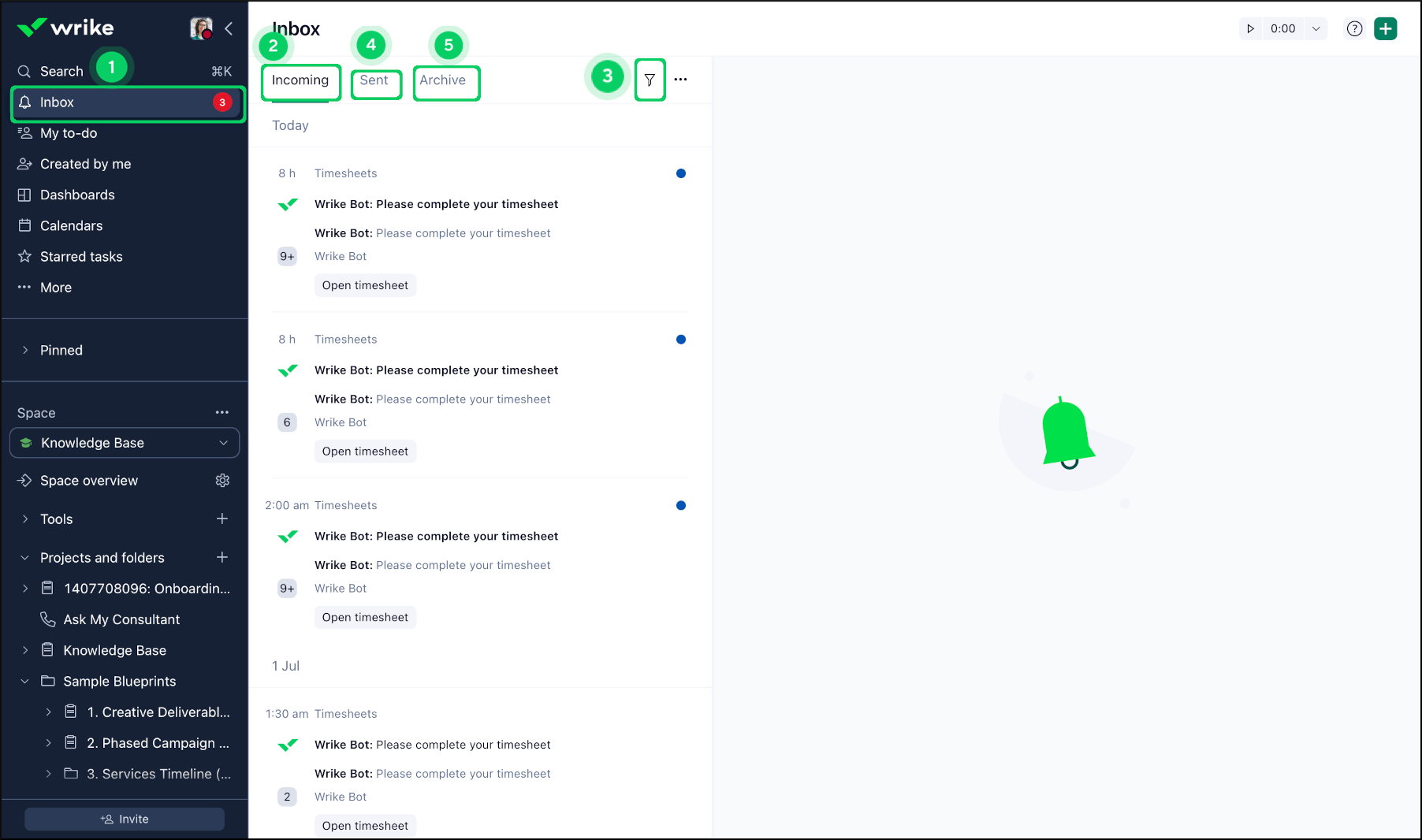Switch to the Archive tab
This screenshot has width=1422, height=840.
click(445, 80)
